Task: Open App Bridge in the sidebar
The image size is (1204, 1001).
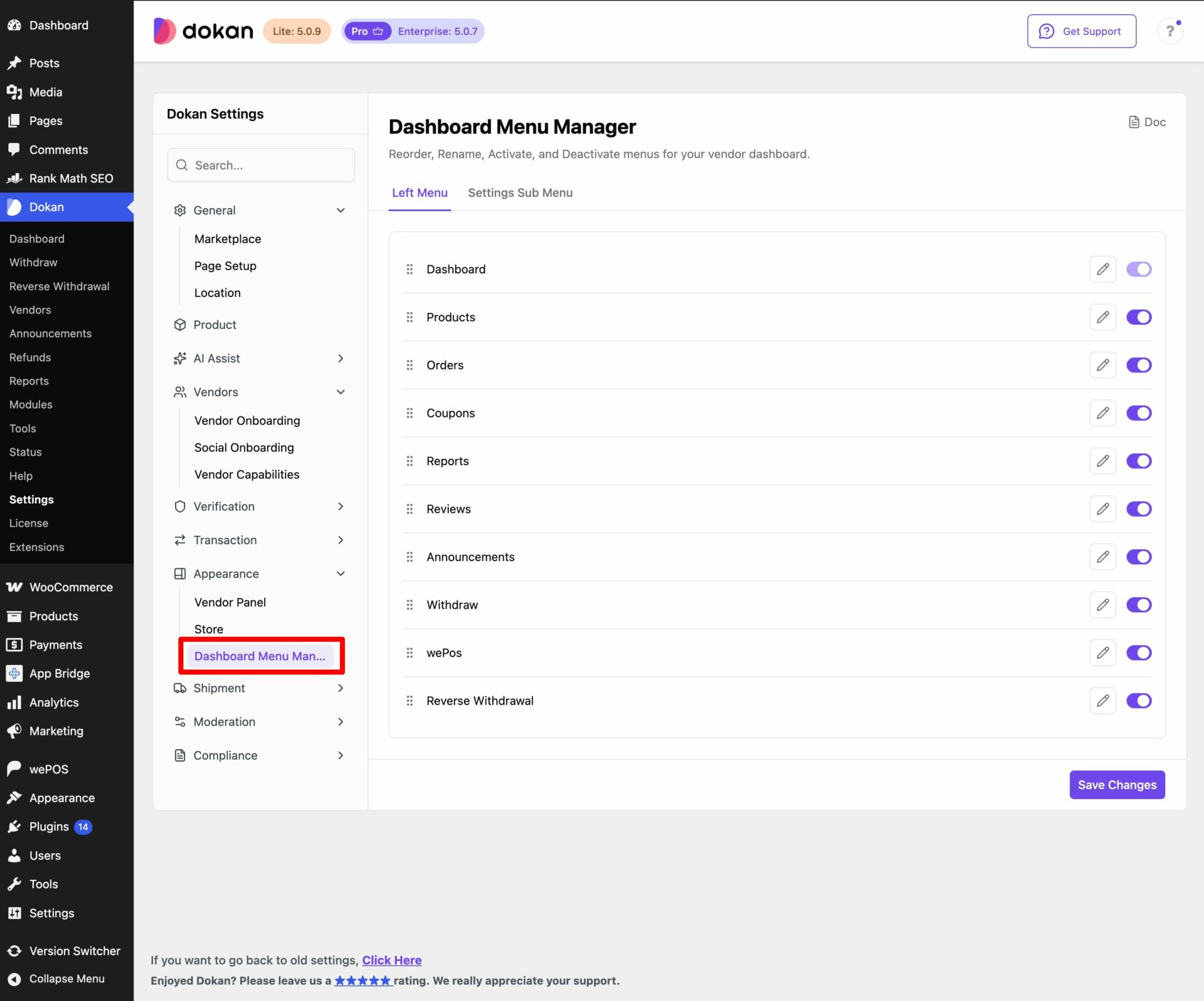Action: click(x=66, y=674)
